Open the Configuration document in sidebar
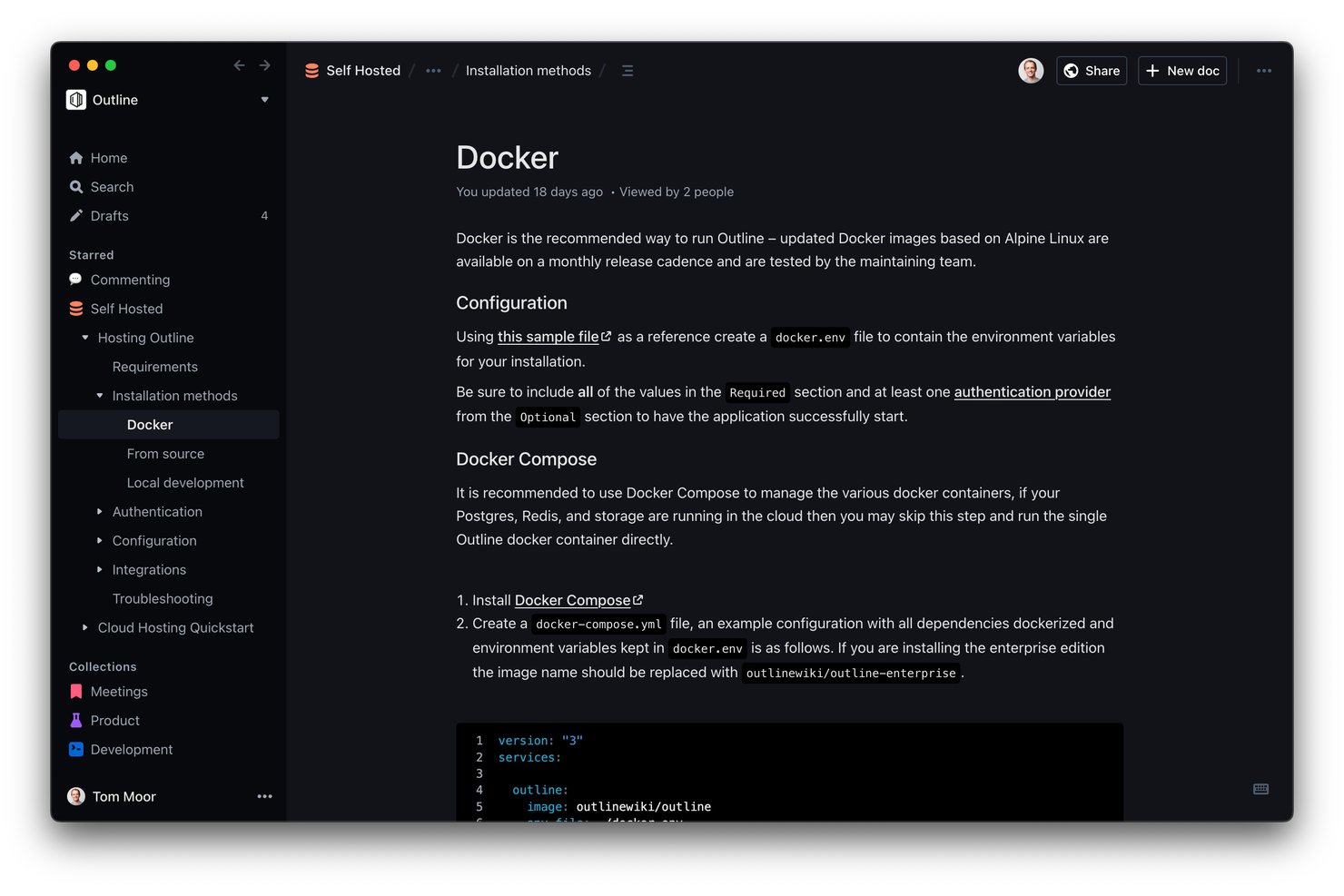Screen dimensions: 1344x896 tap(154, 541)
